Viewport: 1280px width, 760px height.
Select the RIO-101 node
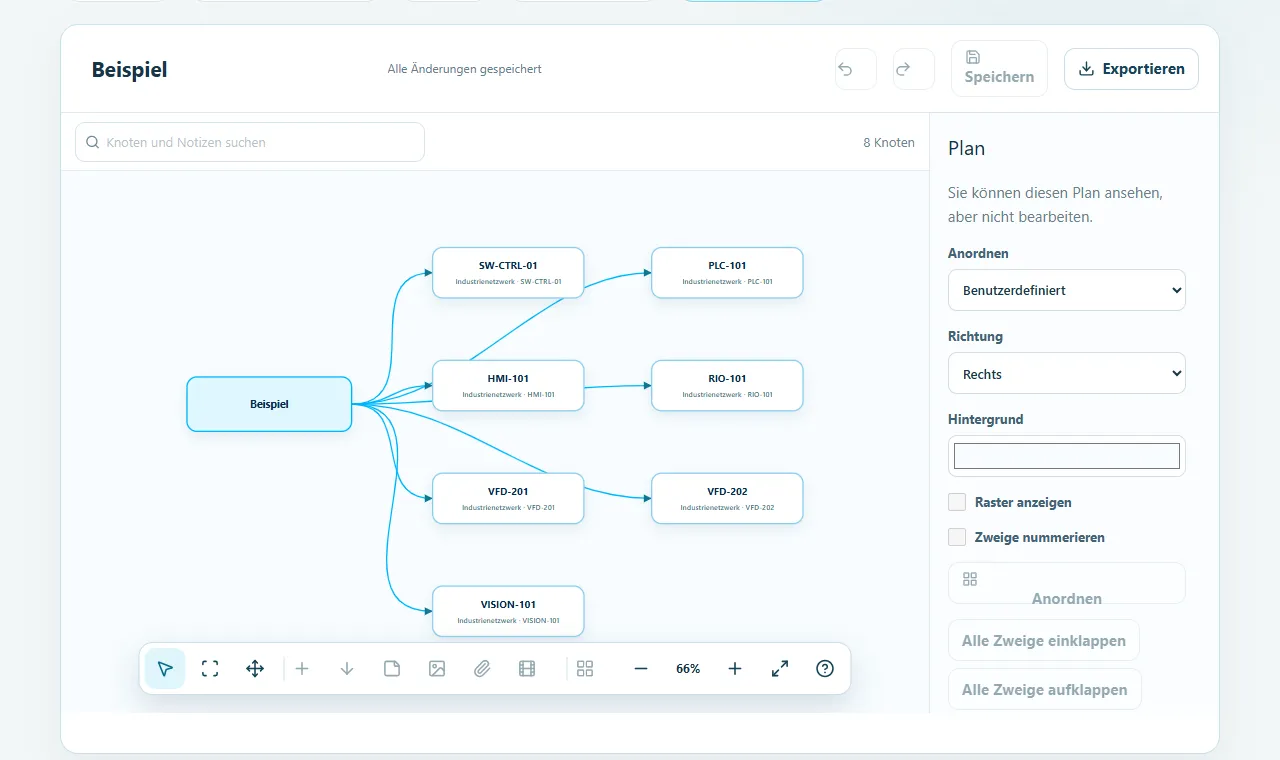tap(727, 386)
